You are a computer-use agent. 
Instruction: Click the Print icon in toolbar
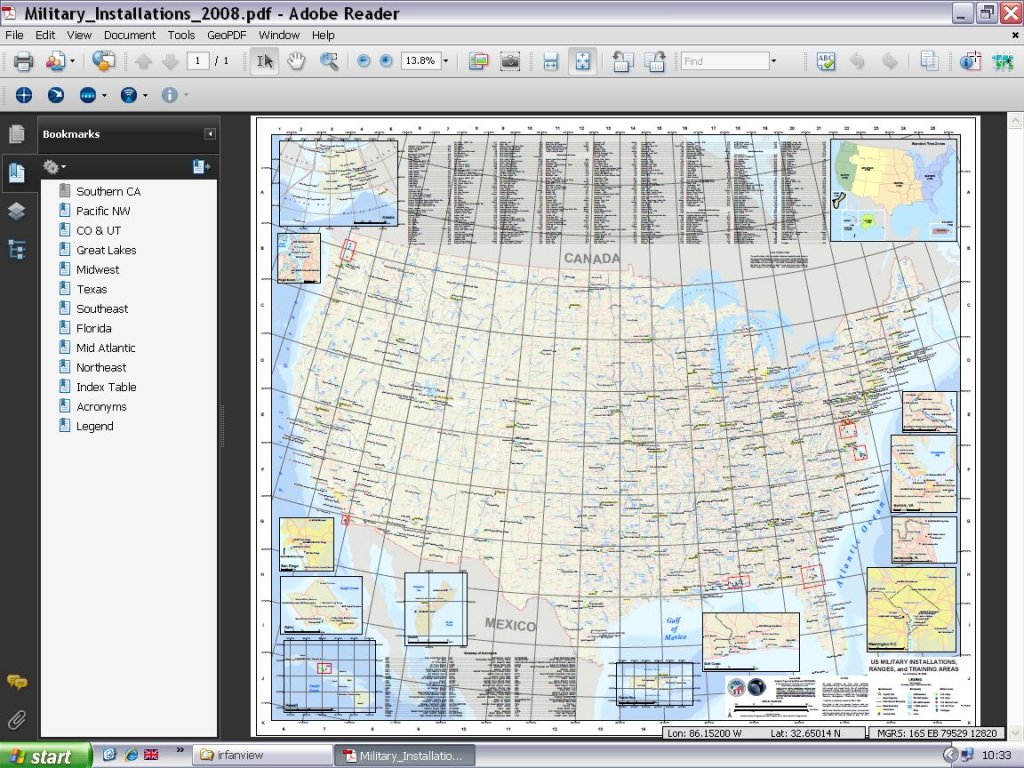[x=24, y=61]
